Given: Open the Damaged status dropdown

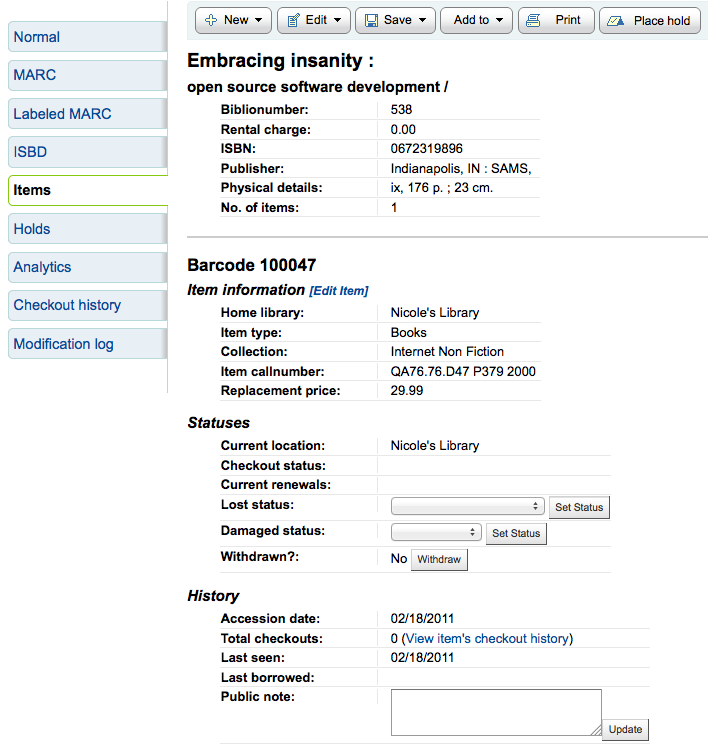Looking at the screenshot, I should point(436,533).
